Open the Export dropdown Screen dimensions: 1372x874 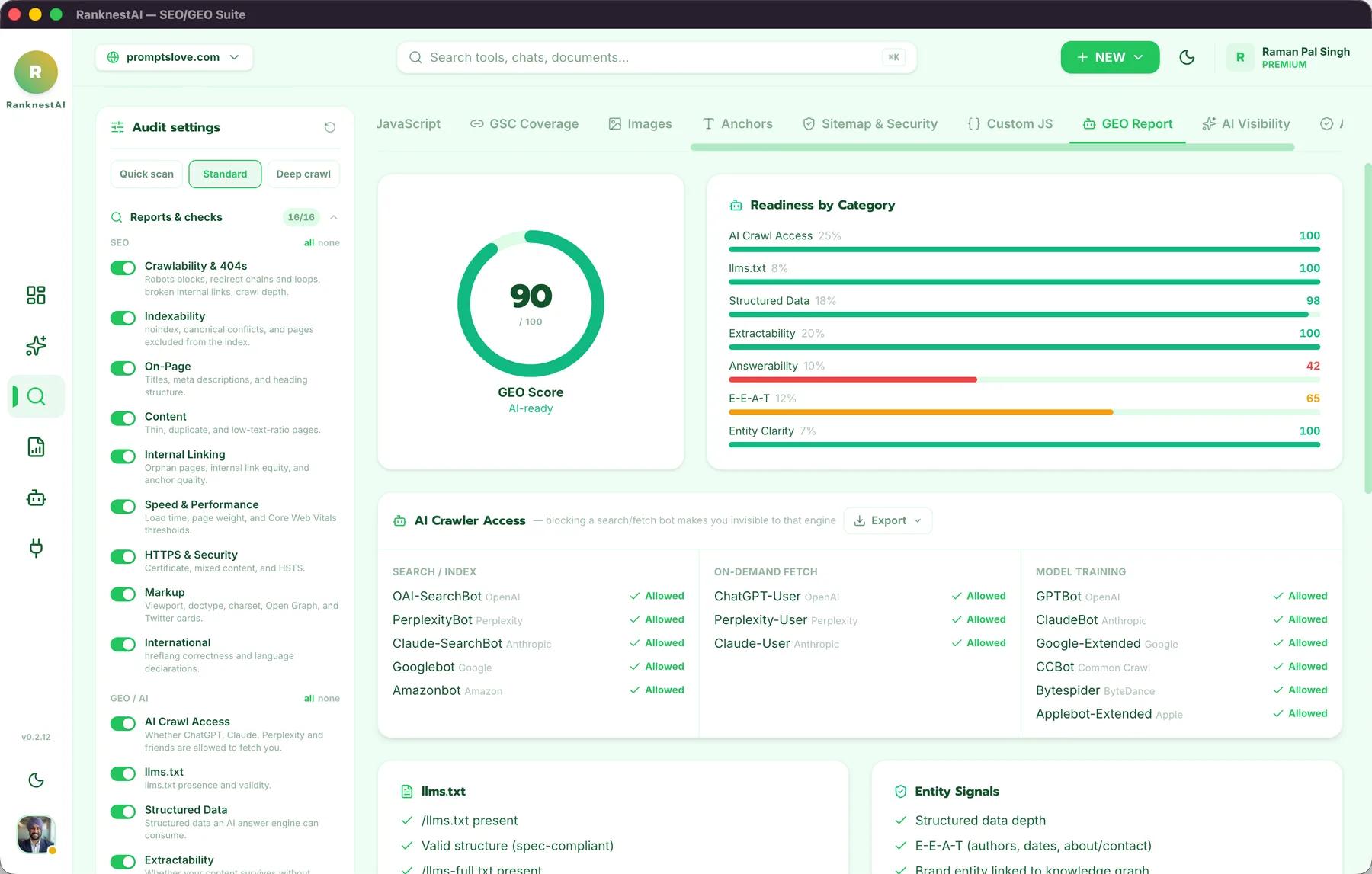(888, 520)
